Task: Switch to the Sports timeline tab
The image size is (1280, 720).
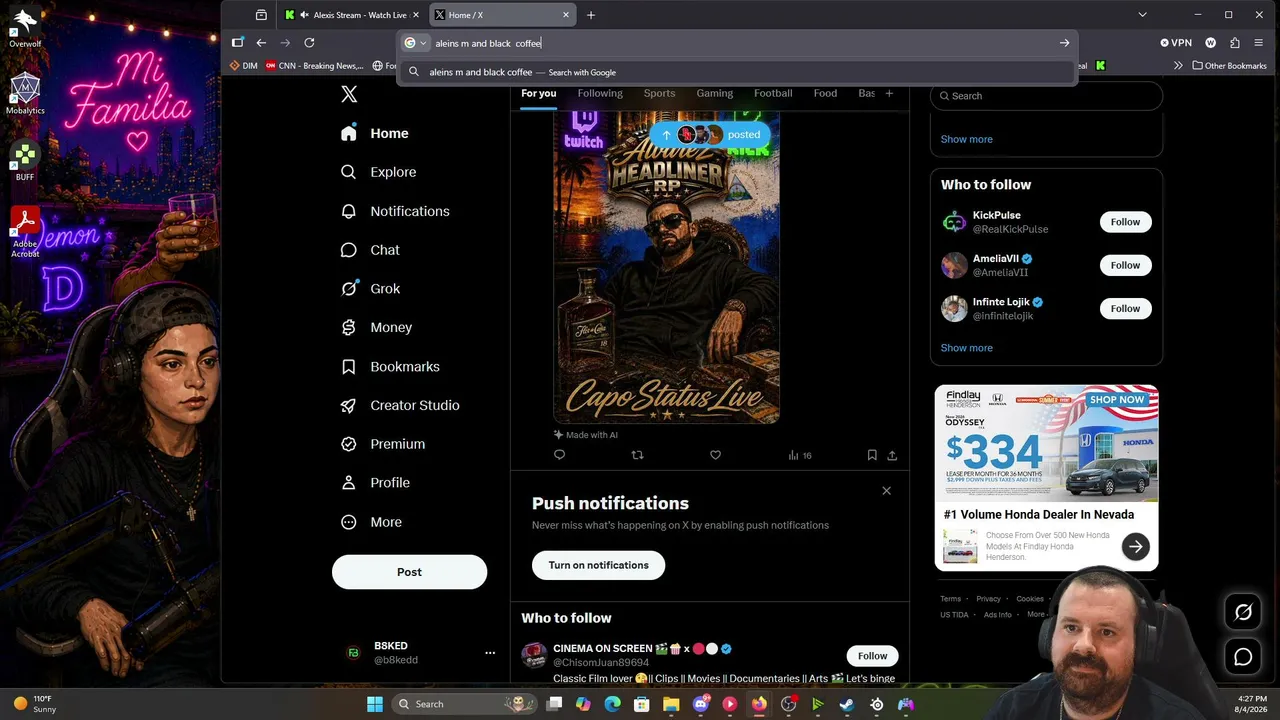Action: click(x=659, y=93)
